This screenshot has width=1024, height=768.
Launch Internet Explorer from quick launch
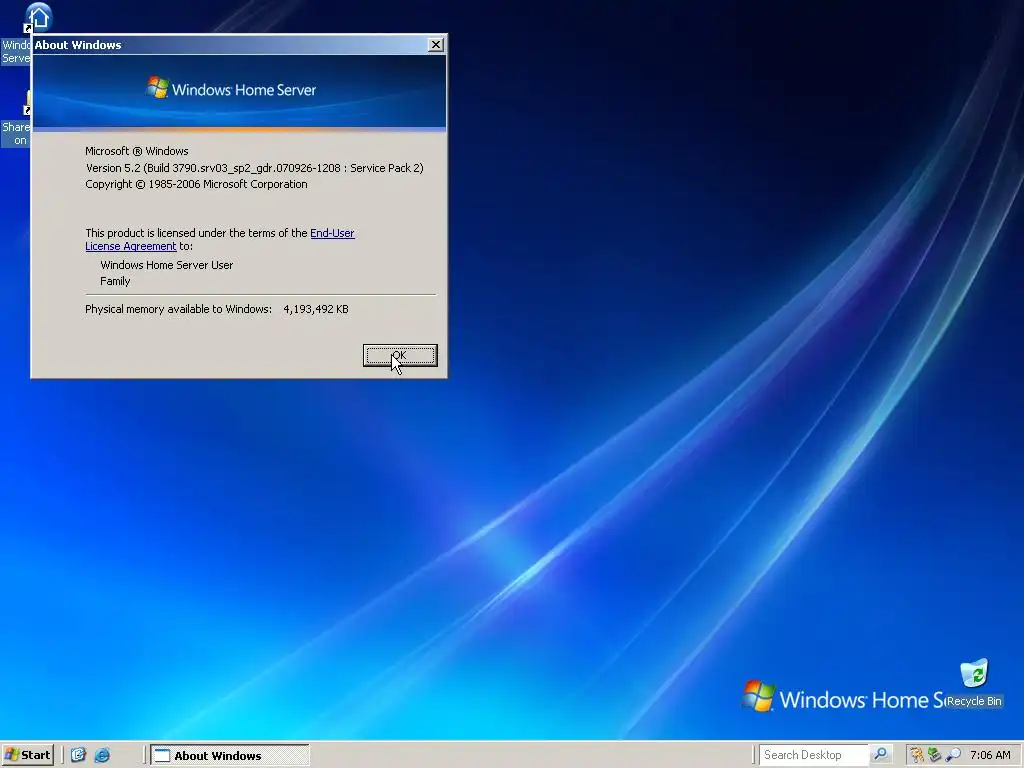[x=103, y=755]
